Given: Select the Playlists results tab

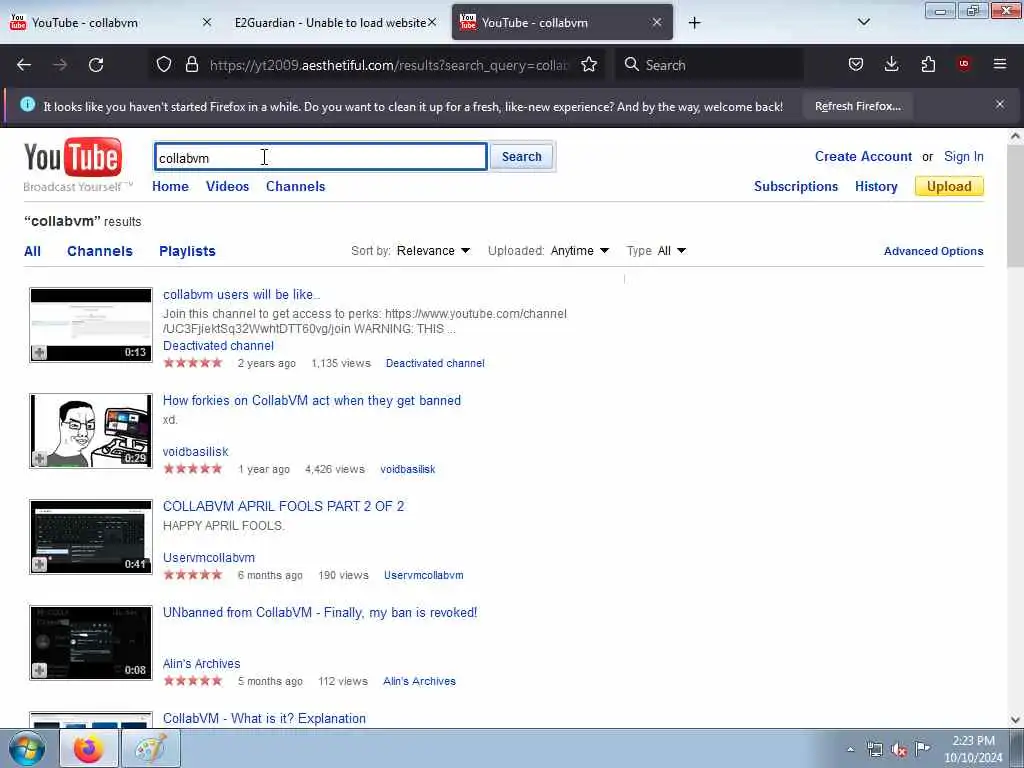Looking at the screenshot, I should click(187, 251).
